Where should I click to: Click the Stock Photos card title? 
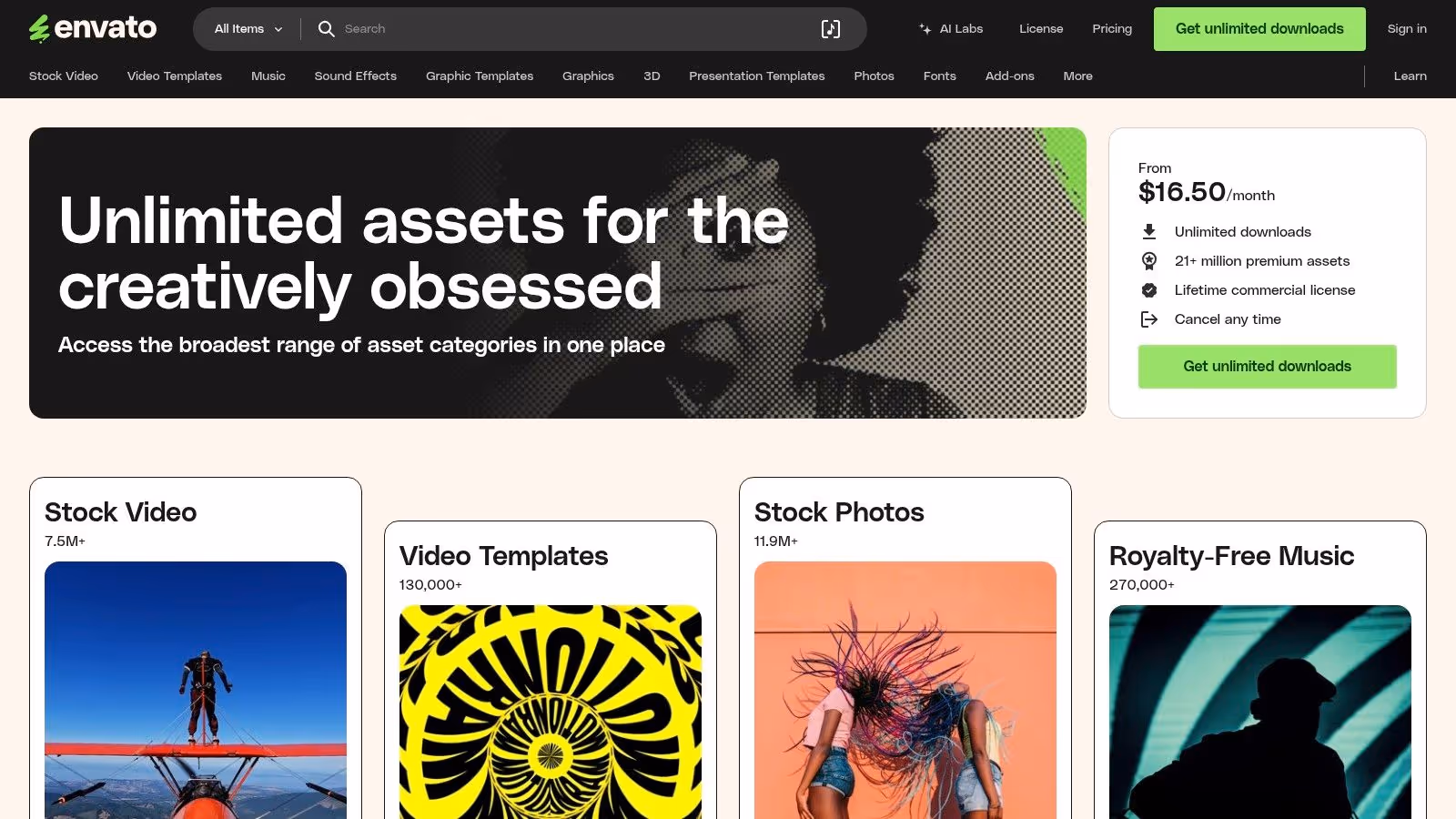click(839, 512)
